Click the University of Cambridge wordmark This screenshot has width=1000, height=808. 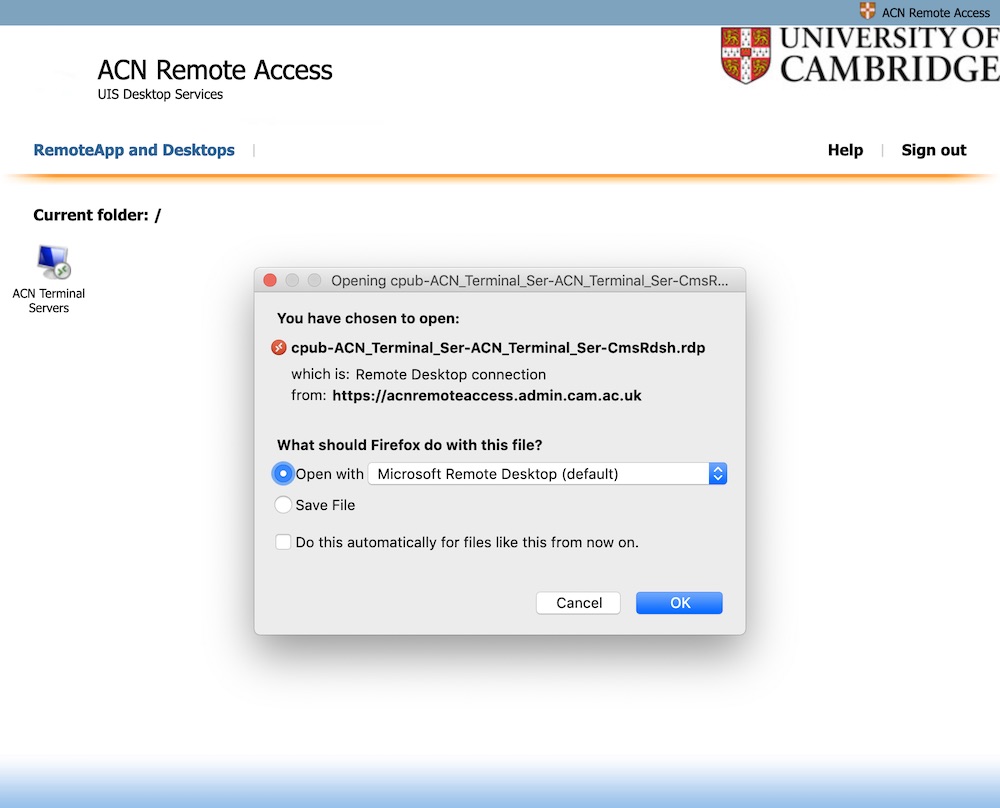[x=890, y=55]
